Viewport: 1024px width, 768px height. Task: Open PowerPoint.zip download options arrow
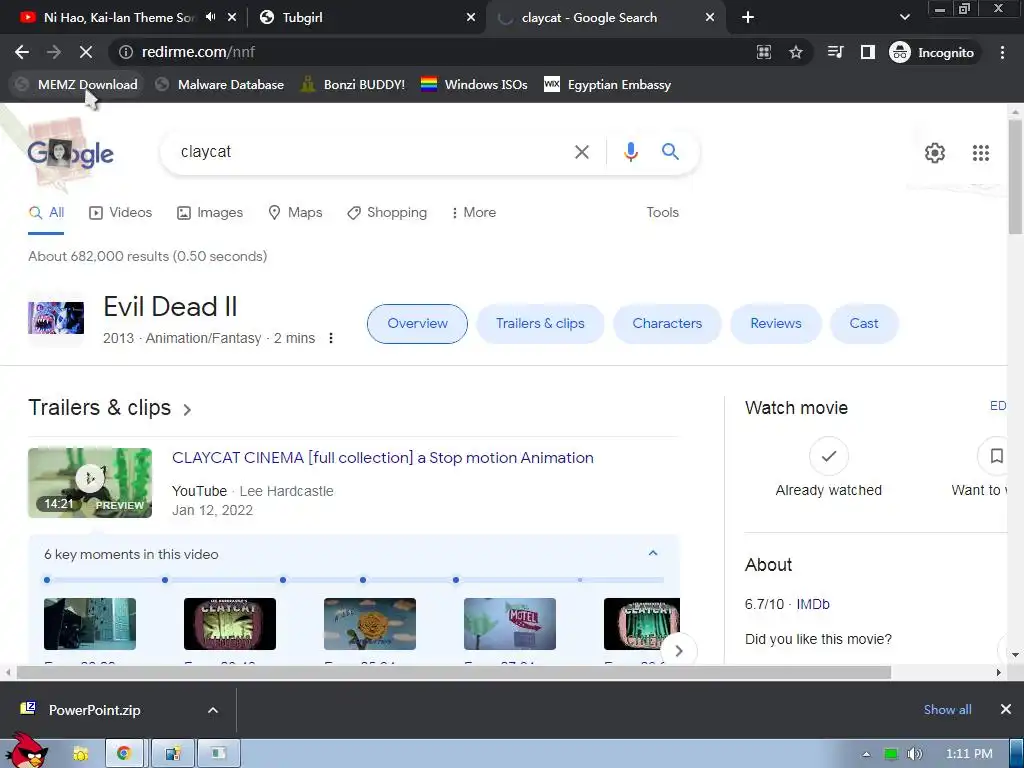coord(213,710)
